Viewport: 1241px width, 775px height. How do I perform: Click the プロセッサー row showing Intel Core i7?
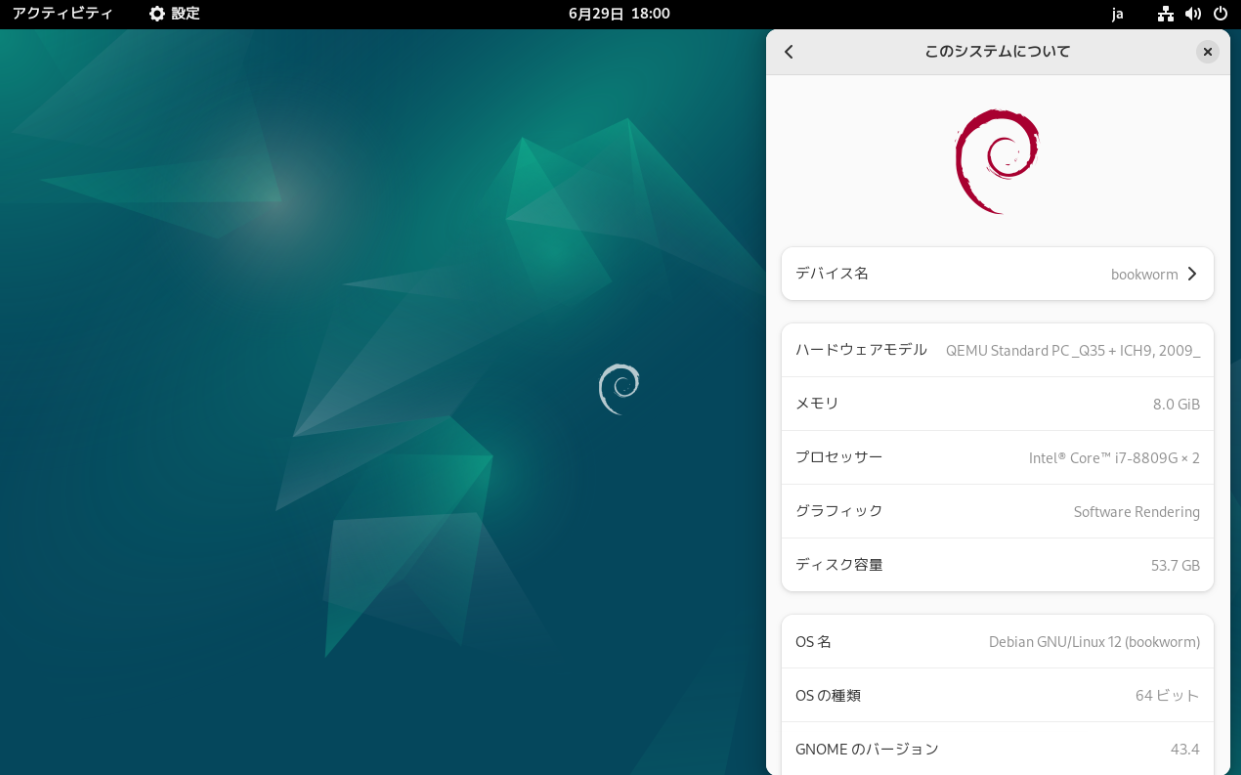(996, 457)
